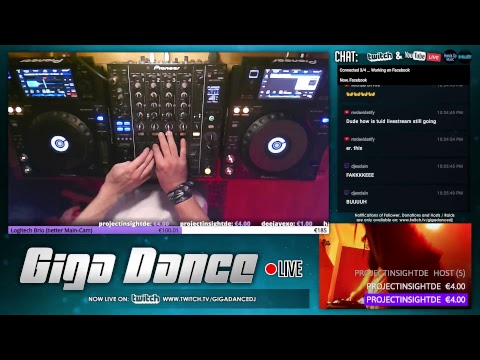The image size is (480, 360).
Task: Click the blue lit buttons on the mixer
Action: tap(123, 126)
